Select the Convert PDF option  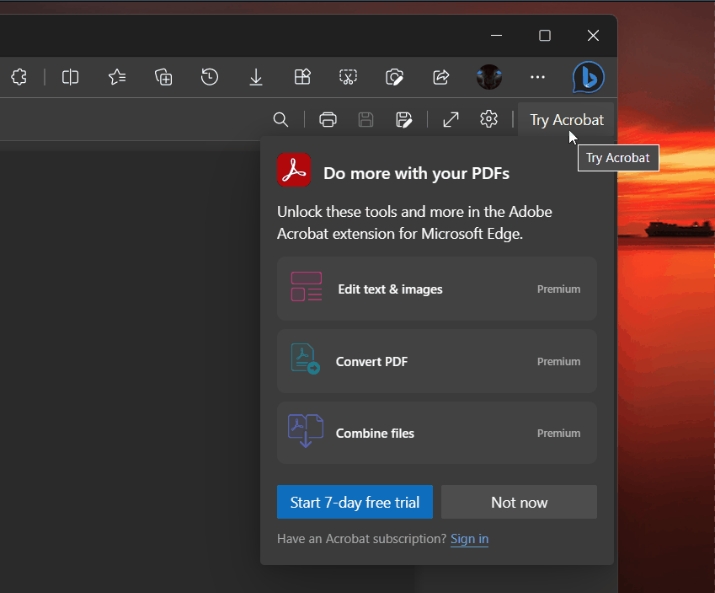pyautogui.click(x=437, y=361)
